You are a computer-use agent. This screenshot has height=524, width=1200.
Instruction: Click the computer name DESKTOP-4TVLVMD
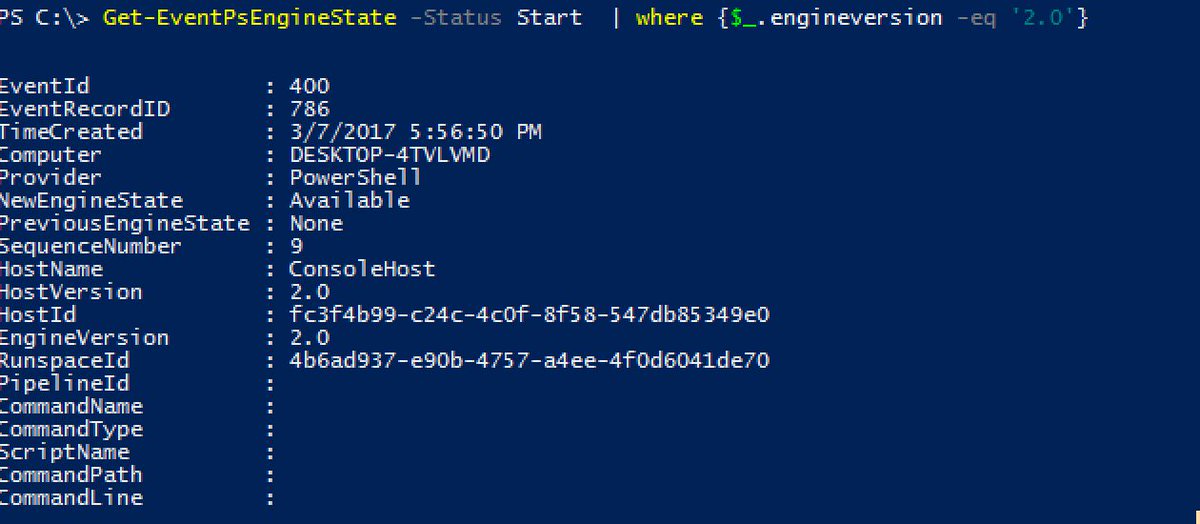click(x=390, y=155)
